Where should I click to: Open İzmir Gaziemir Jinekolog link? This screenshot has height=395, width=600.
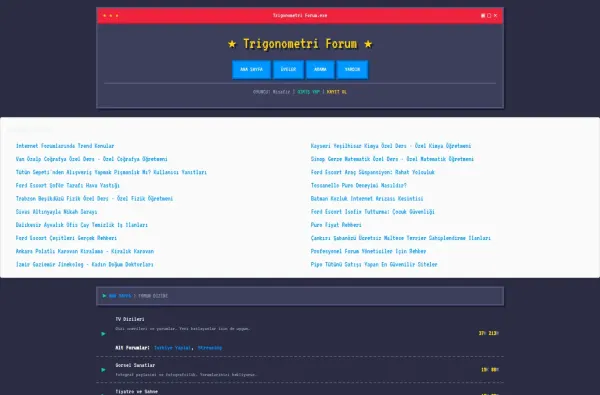[x=84, y=264]
